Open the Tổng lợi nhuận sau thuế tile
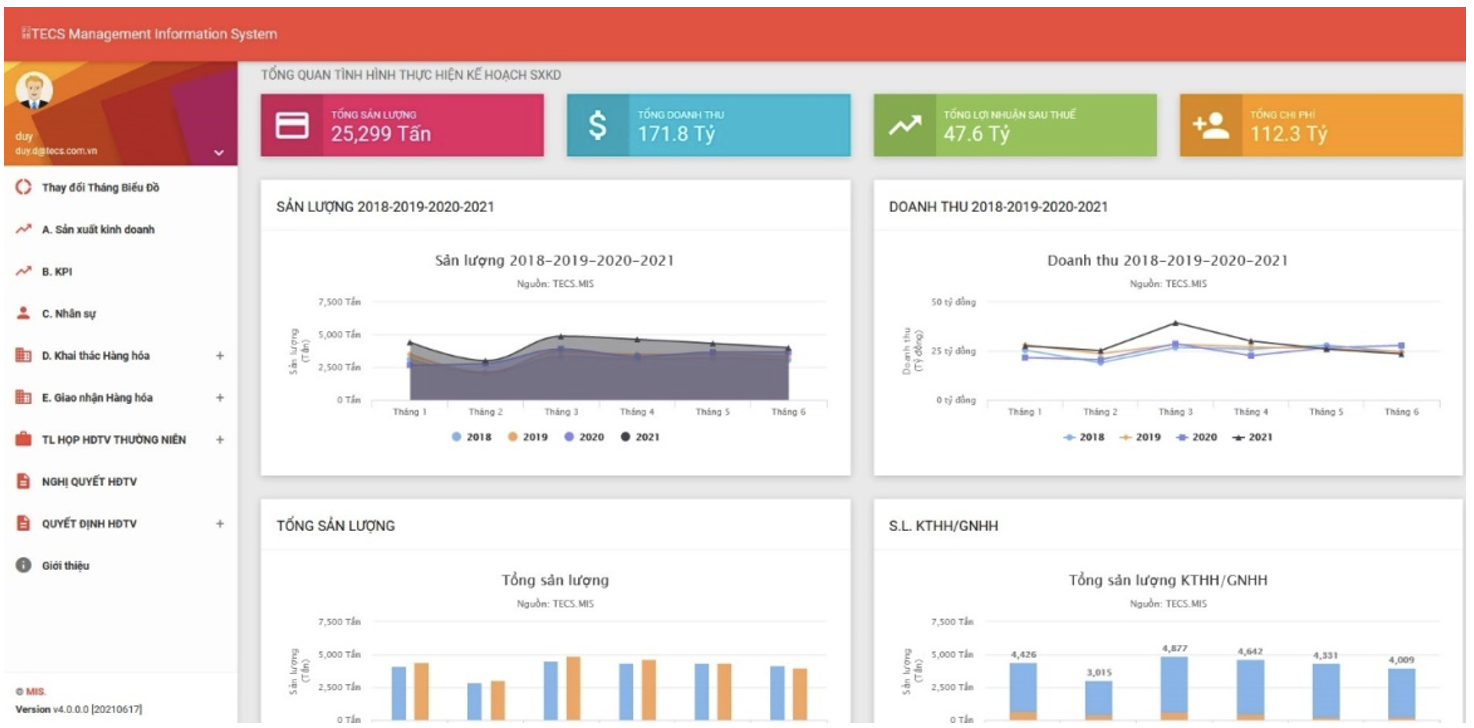This screenshot has width=1474, height=728. (1015, 126)
